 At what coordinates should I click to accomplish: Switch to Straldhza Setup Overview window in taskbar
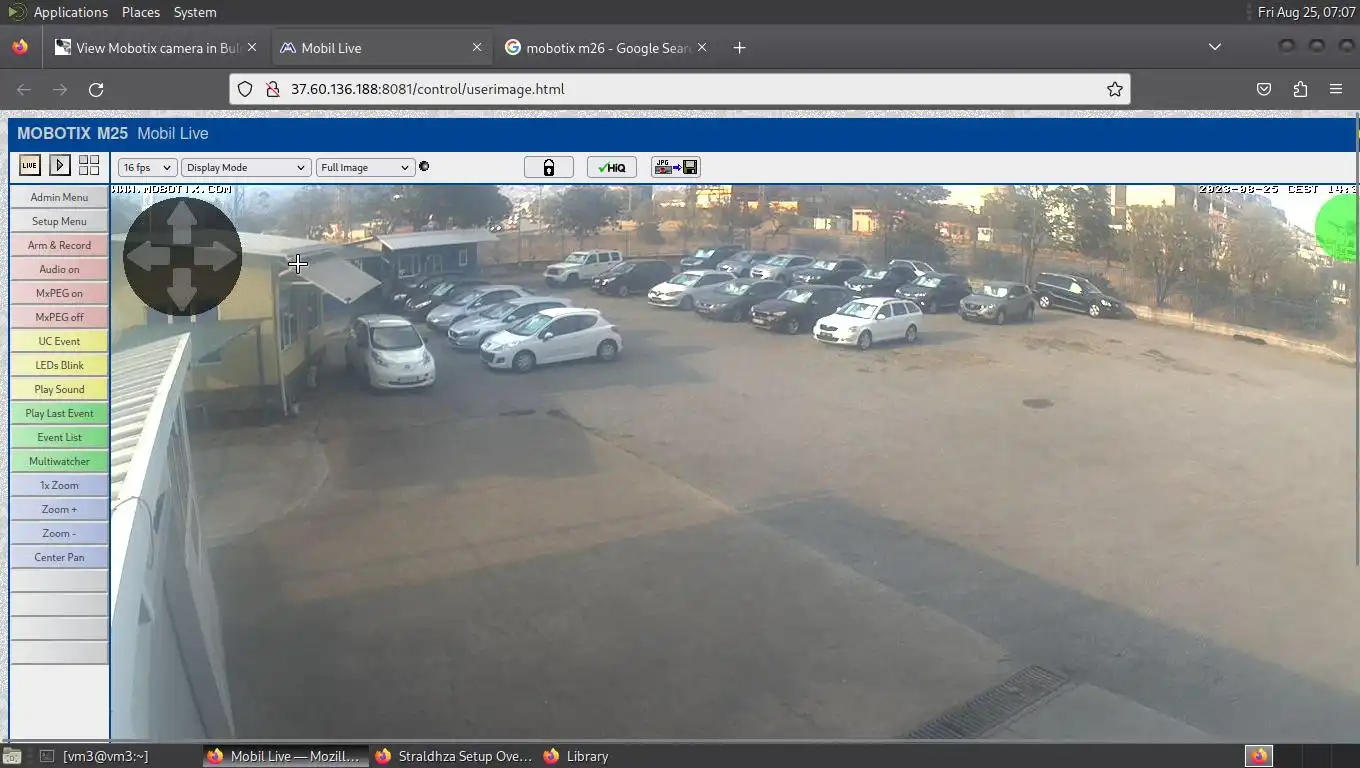pyautogui.click(x=455, y=756)
